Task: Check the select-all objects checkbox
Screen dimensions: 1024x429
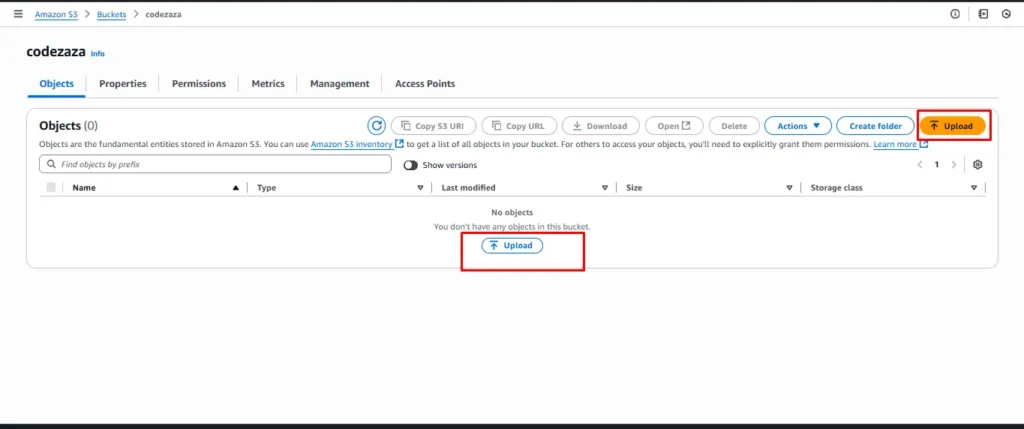Action: [51, 187]
